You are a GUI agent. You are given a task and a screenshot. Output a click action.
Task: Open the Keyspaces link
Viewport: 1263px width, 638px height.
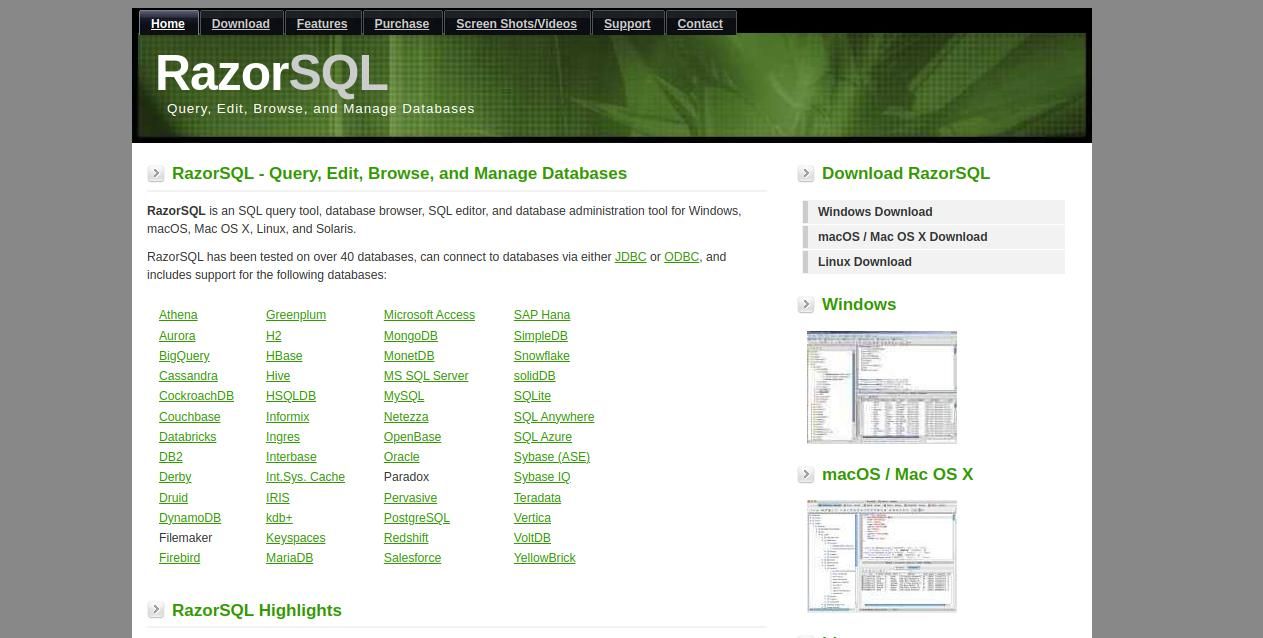pyautogui.click(x=296, y=538)
